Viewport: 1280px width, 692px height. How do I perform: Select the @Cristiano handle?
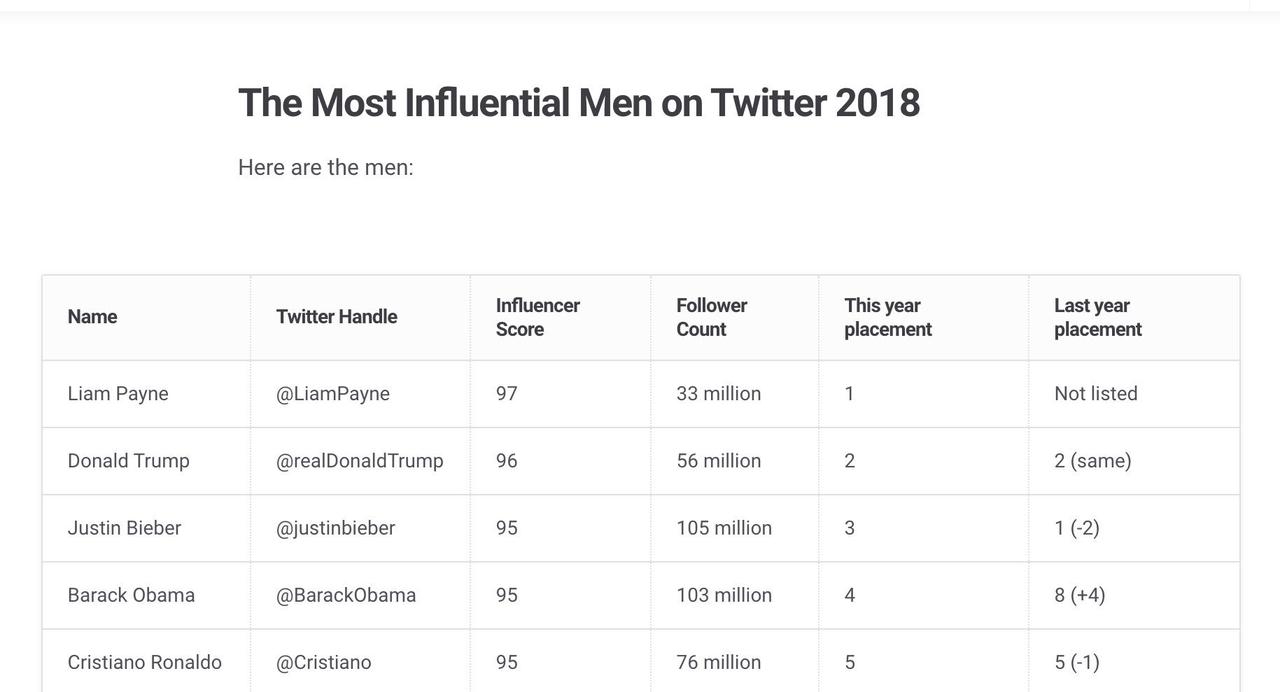[x=323, y=662]
